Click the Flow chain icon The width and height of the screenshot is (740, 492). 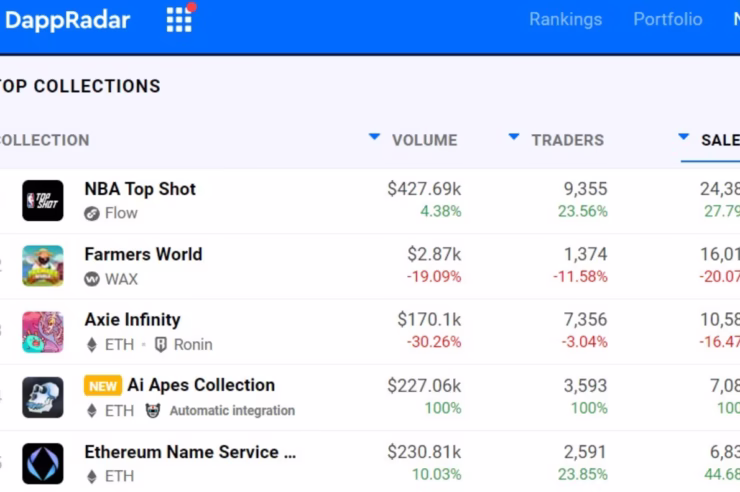pyautogui.click(x=92, y=214)
